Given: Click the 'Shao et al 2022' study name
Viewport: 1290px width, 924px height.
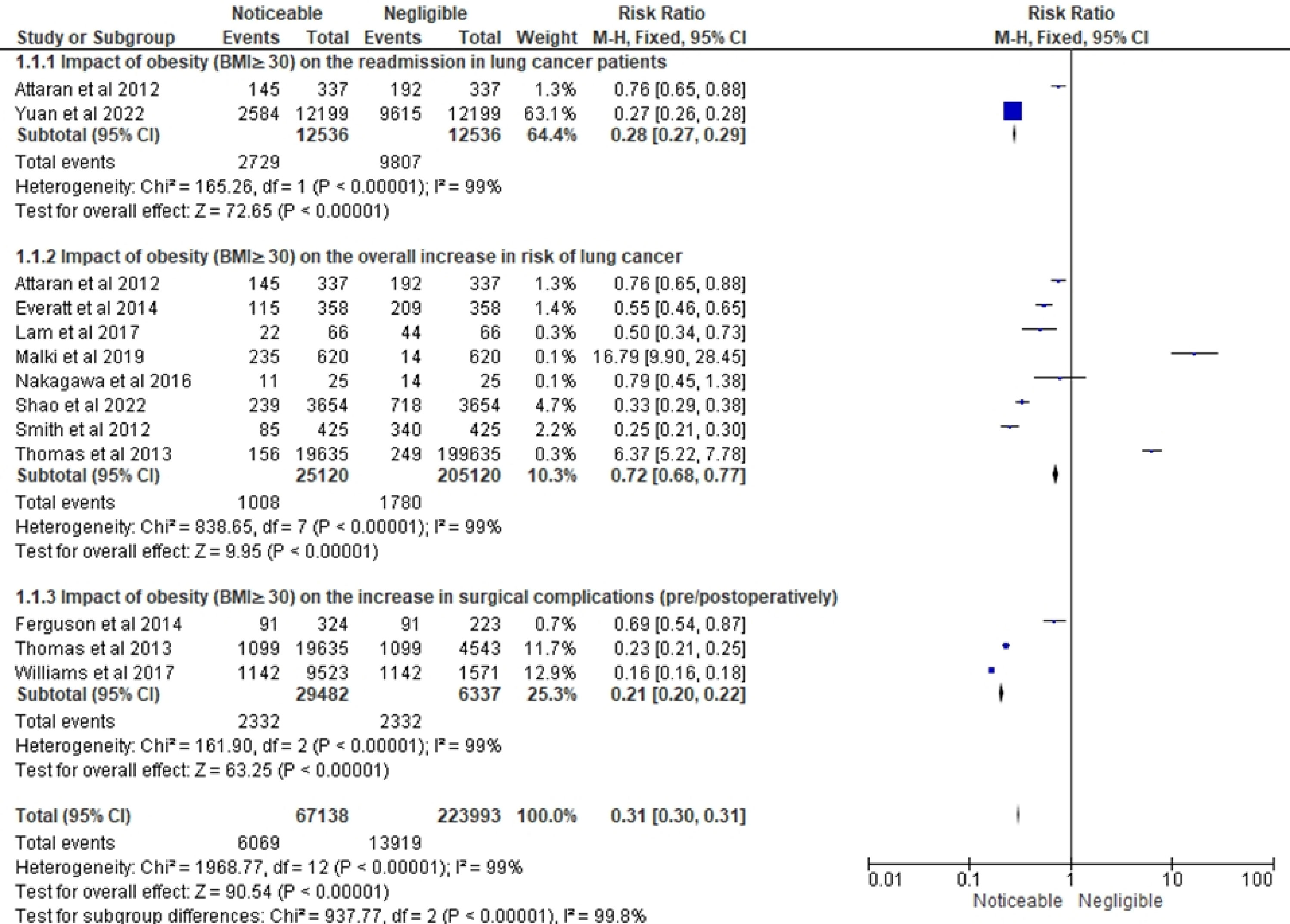Looking at the screenshot, I should click(81, 405).
